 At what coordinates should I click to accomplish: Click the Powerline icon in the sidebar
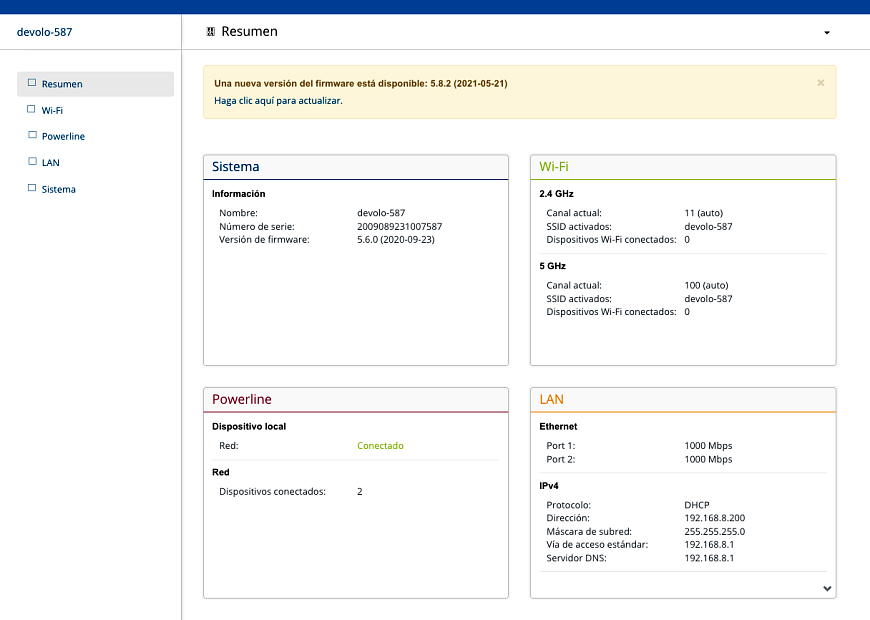(x=32, y=135)
